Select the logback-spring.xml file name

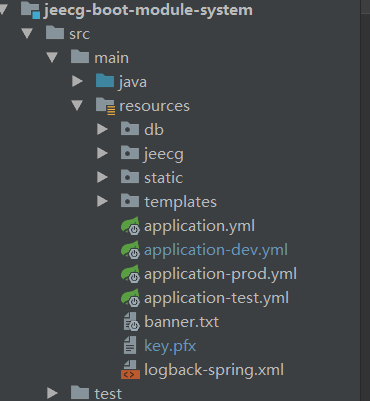click(x=214, y=371)
